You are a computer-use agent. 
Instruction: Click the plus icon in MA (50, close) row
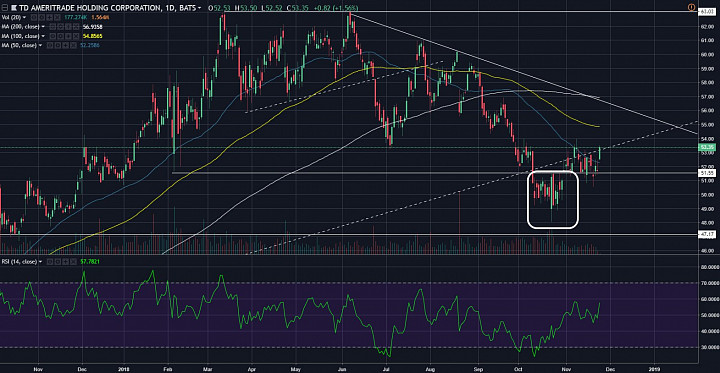pyautogui.click(x=65, y=45)
